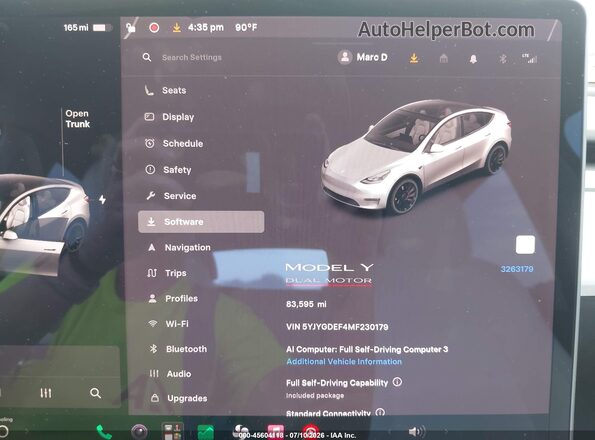The image size is (595, 440).
Task: Tap the magnifier icon beside Search Settings
Action: point(147,57)
